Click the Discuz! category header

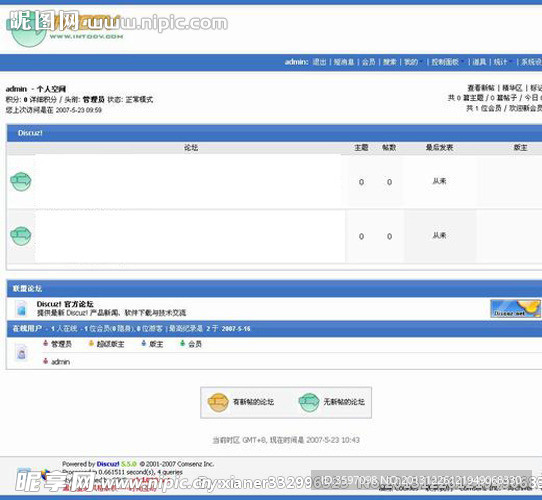[x=30, y=133]
